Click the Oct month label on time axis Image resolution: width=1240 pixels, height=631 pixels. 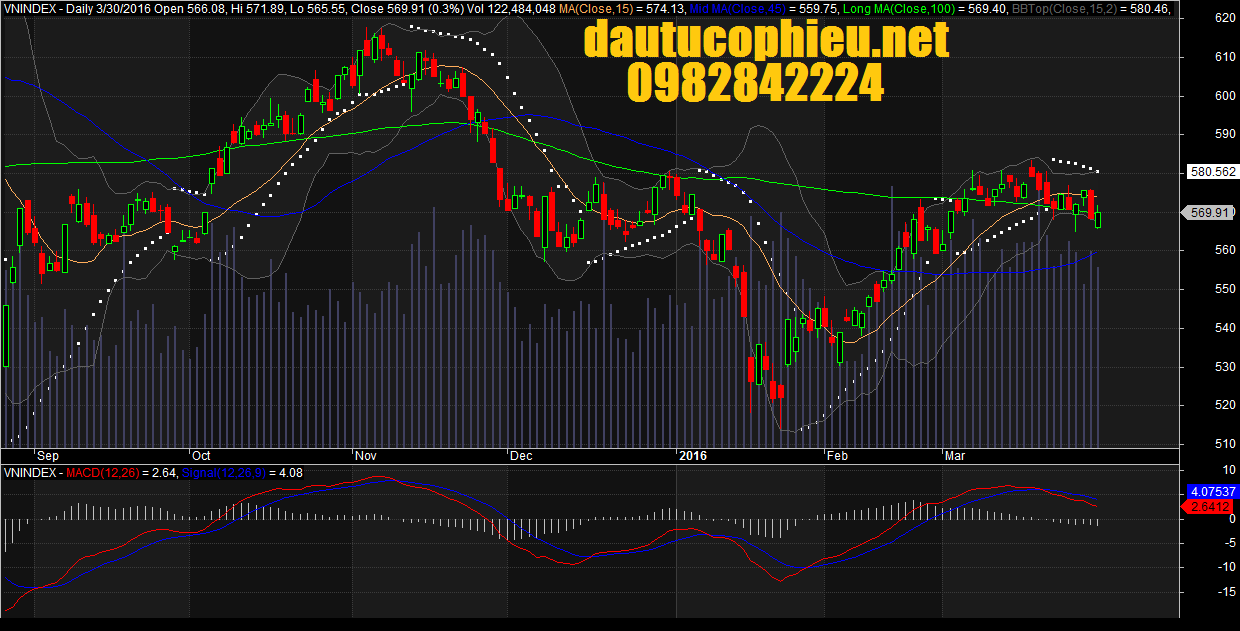click(201, 456)
